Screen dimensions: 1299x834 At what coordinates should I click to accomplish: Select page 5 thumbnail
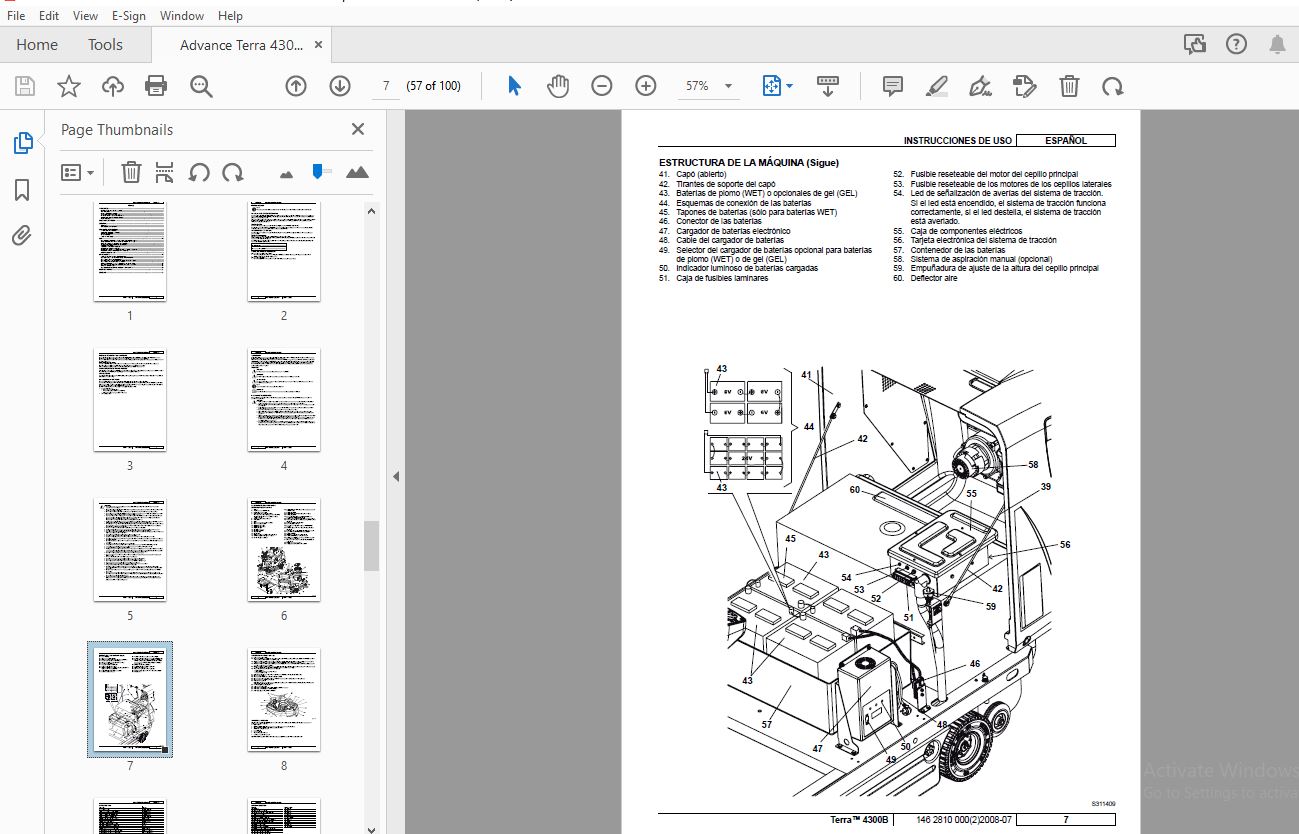click(130, 550)
